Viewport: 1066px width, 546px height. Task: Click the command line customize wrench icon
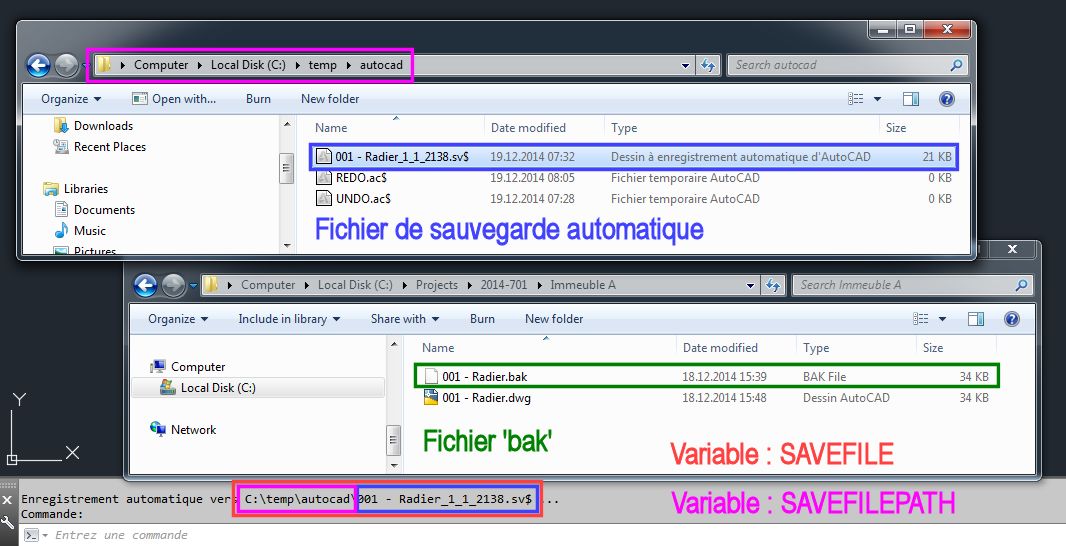[7, 522]
